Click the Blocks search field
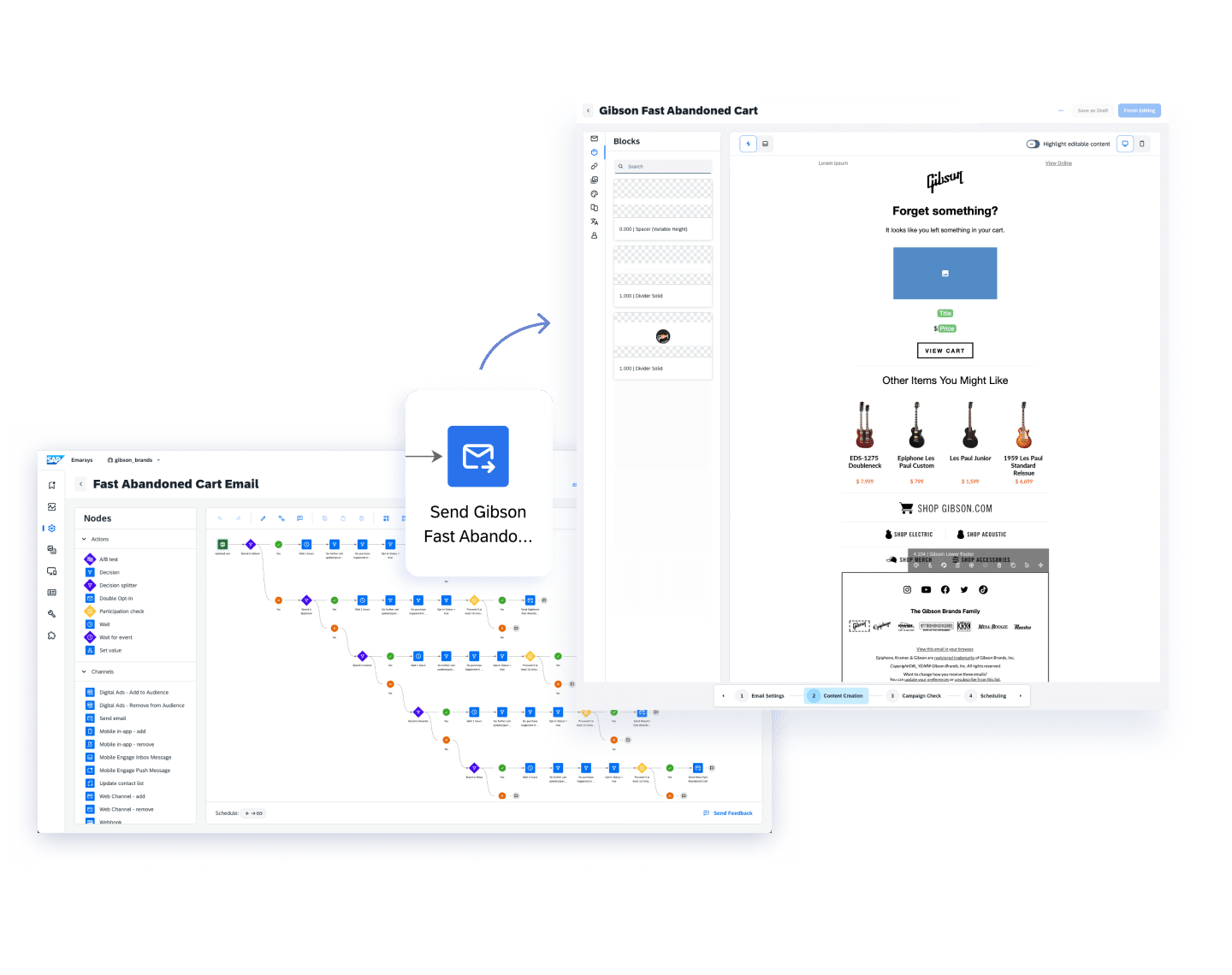Image resolution: width=1232 pixels, height=975 pixels. point(663,167)
